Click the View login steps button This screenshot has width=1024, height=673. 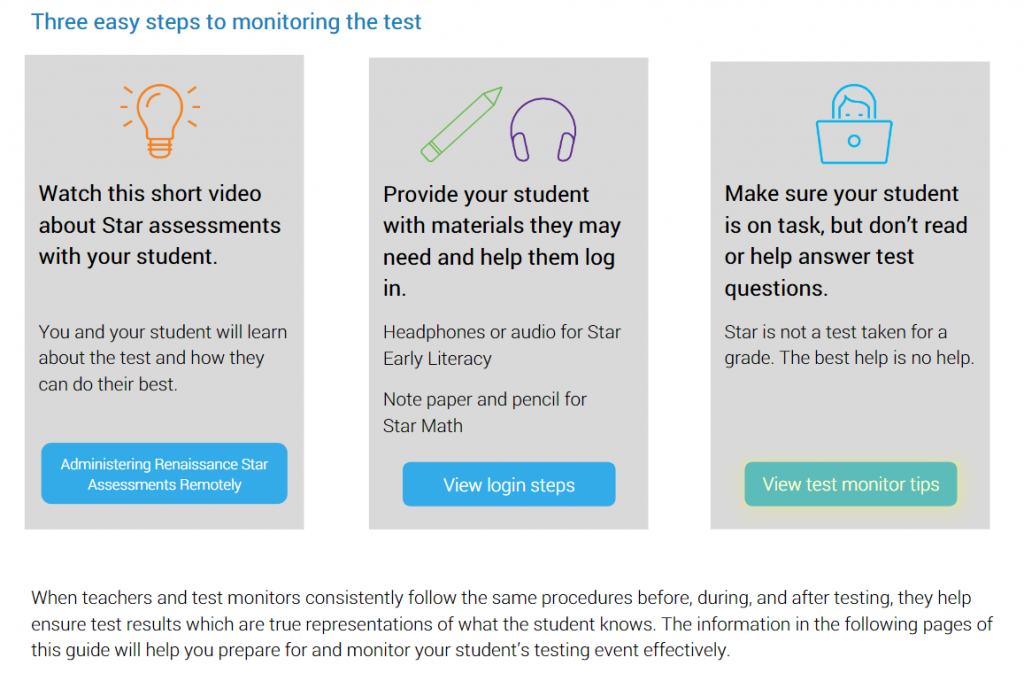(x=509, y=484)
